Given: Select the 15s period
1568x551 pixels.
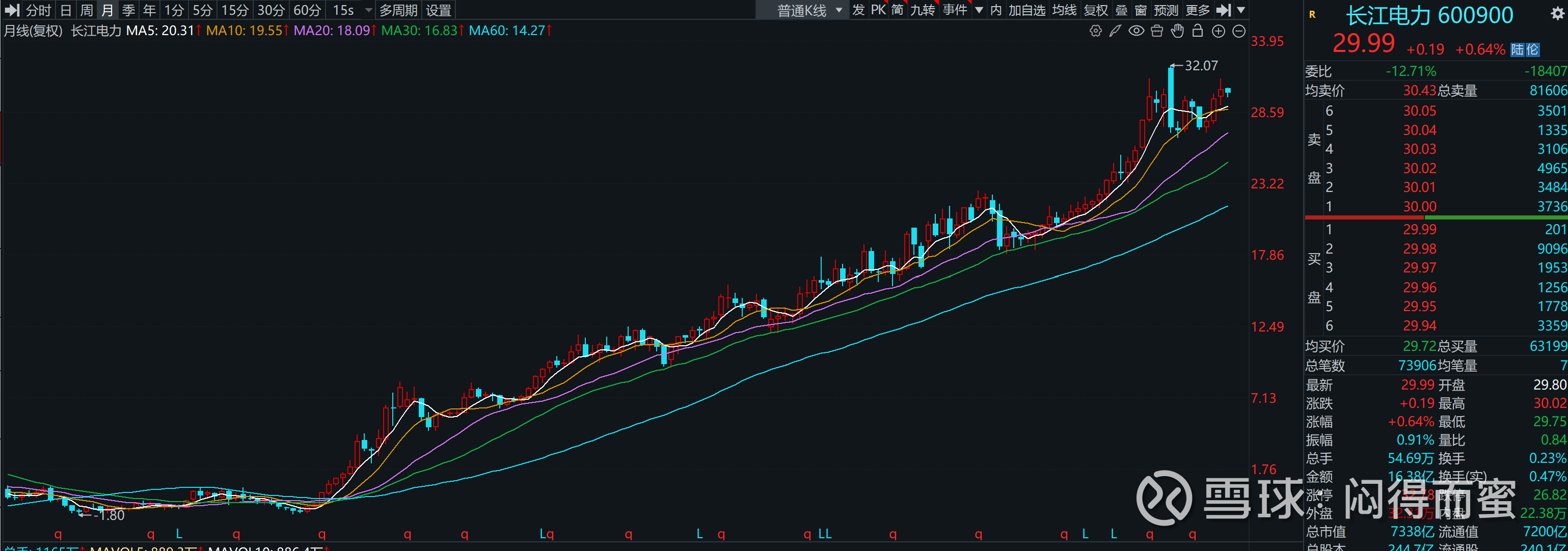Looking at the screenshot, I should (343, 10).
